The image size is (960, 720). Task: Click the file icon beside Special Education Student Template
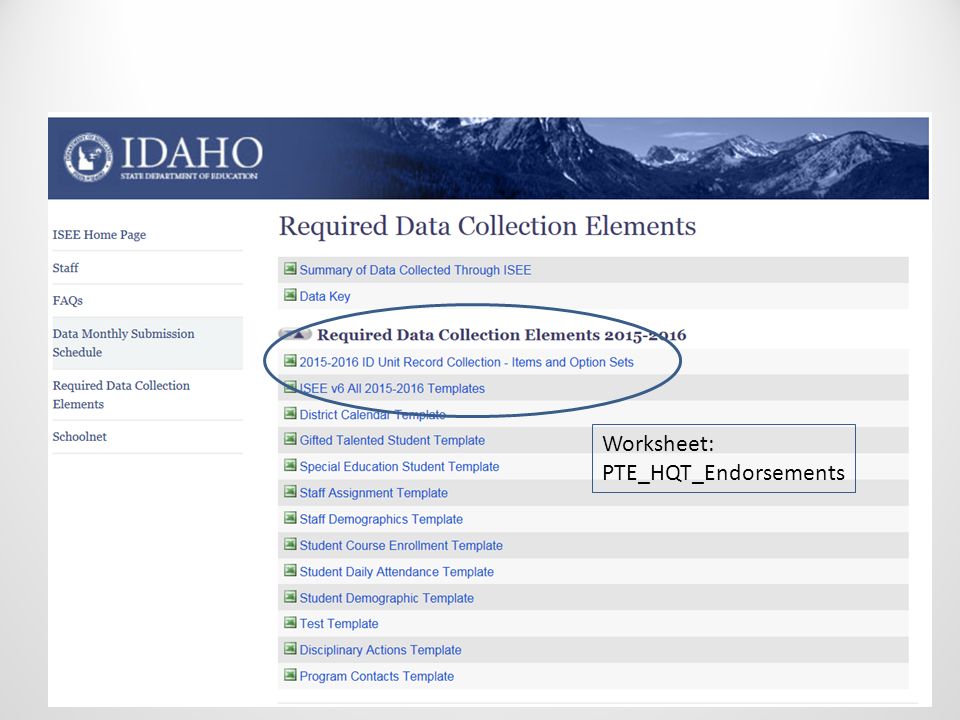tap(290, 465)
